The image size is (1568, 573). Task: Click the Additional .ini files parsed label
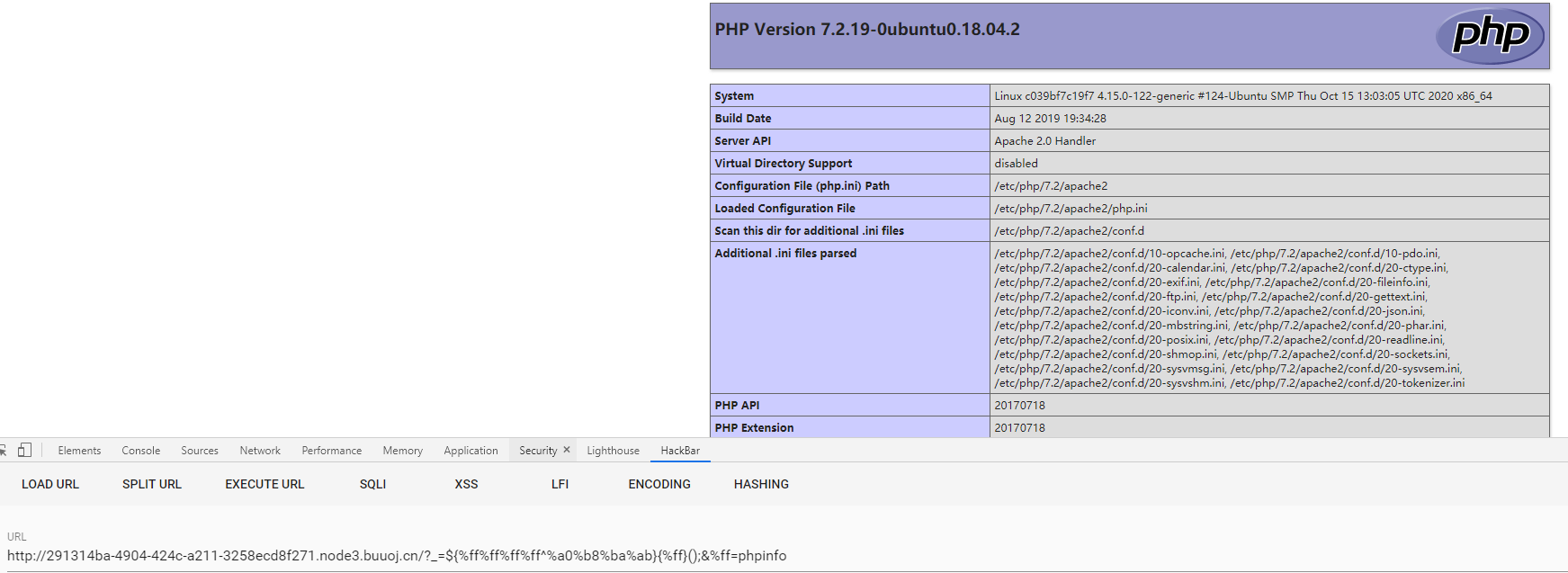click(x=785, y=254)
